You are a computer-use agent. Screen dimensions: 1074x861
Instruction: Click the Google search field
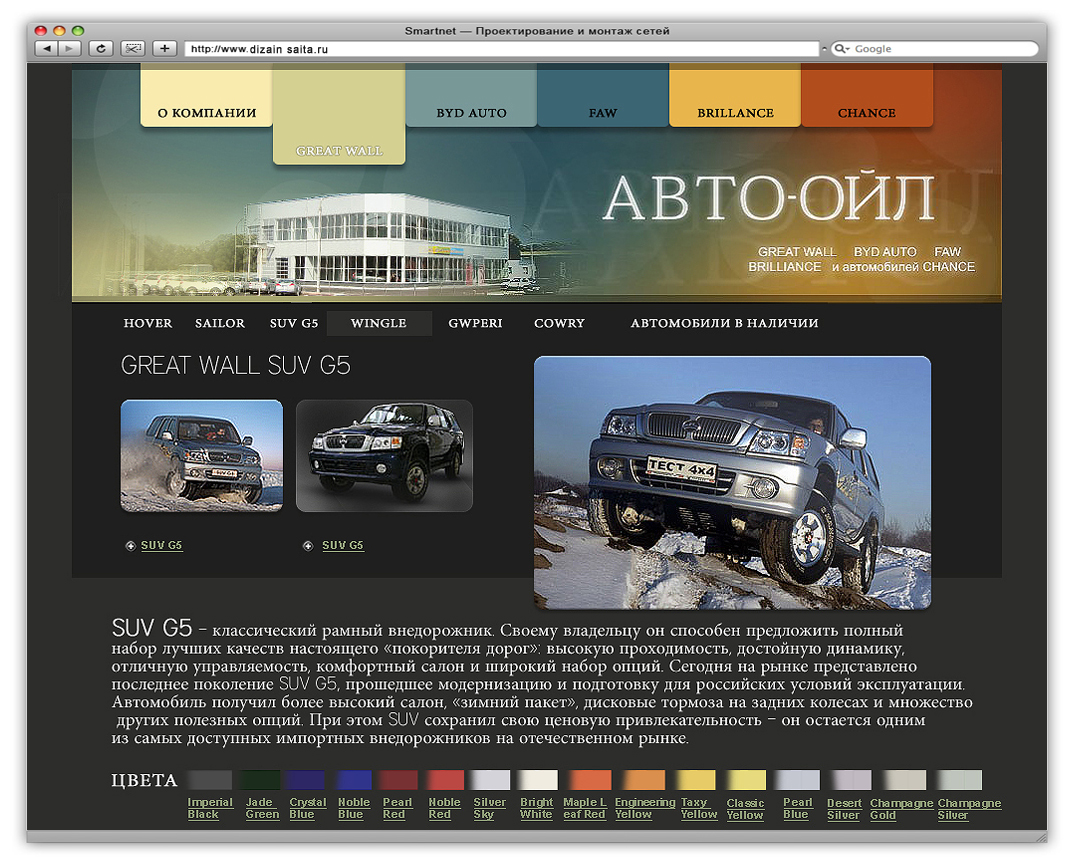(934, 49)
